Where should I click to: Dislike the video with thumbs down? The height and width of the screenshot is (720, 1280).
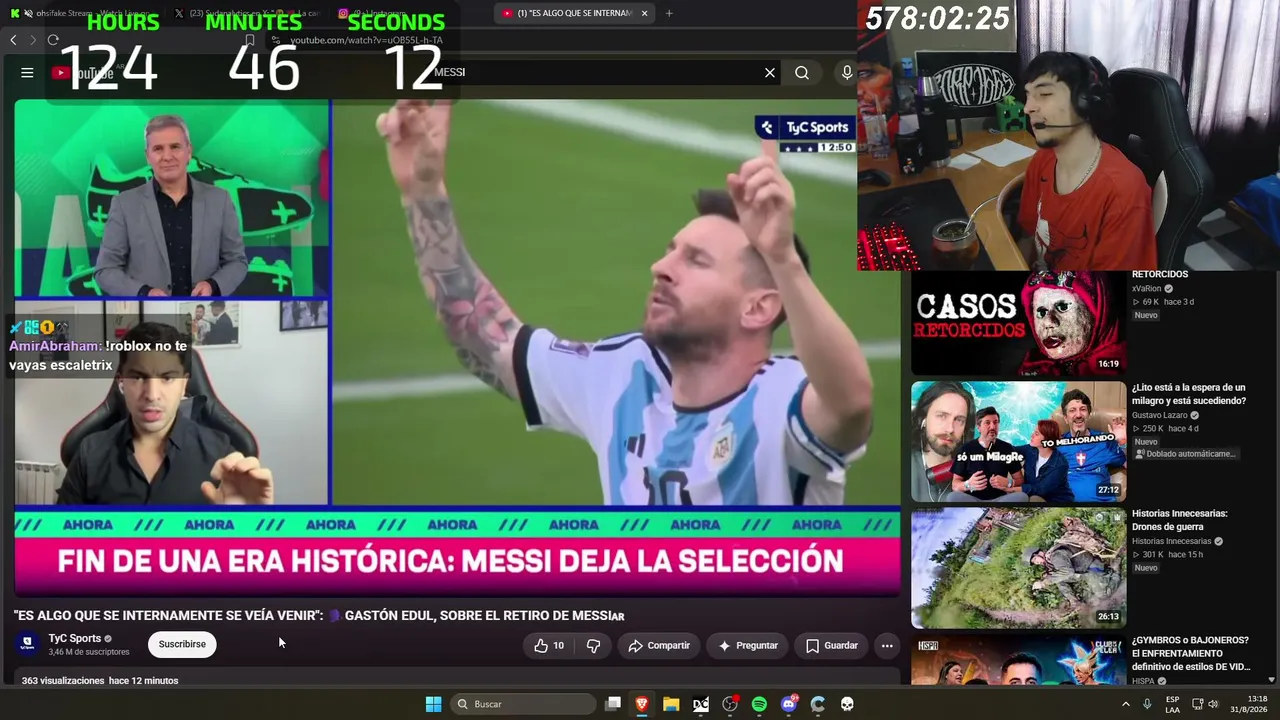(593, 645)
